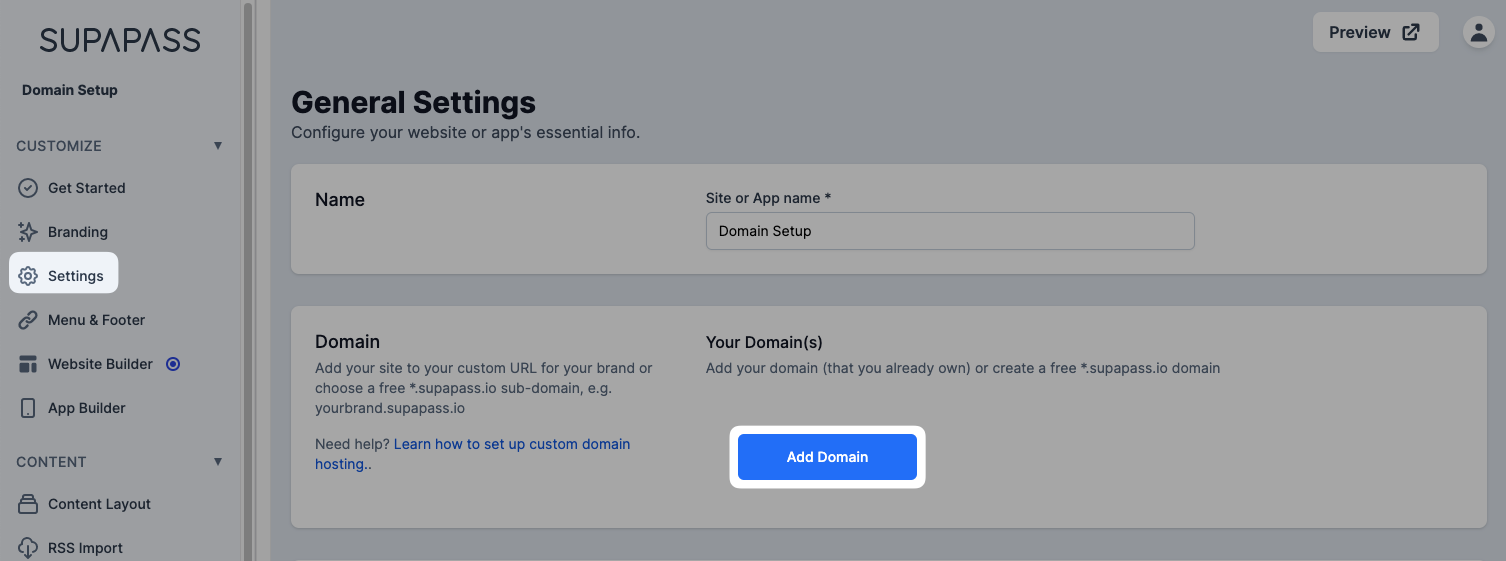Collapse the CONTENT section arrow
1506x561 pixels.
(x=218, y=462)
